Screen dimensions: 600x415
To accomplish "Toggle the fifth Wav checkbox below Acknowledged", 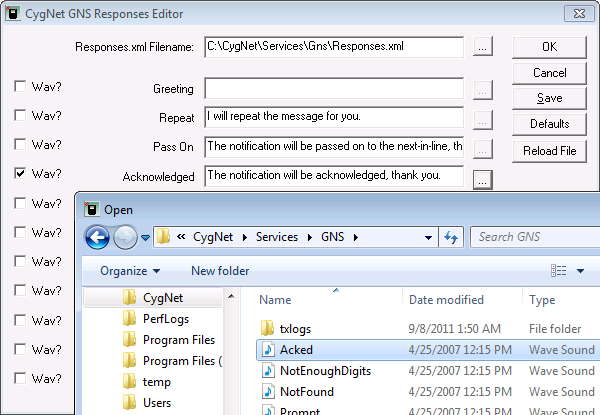I will click(x=20, y=203).
